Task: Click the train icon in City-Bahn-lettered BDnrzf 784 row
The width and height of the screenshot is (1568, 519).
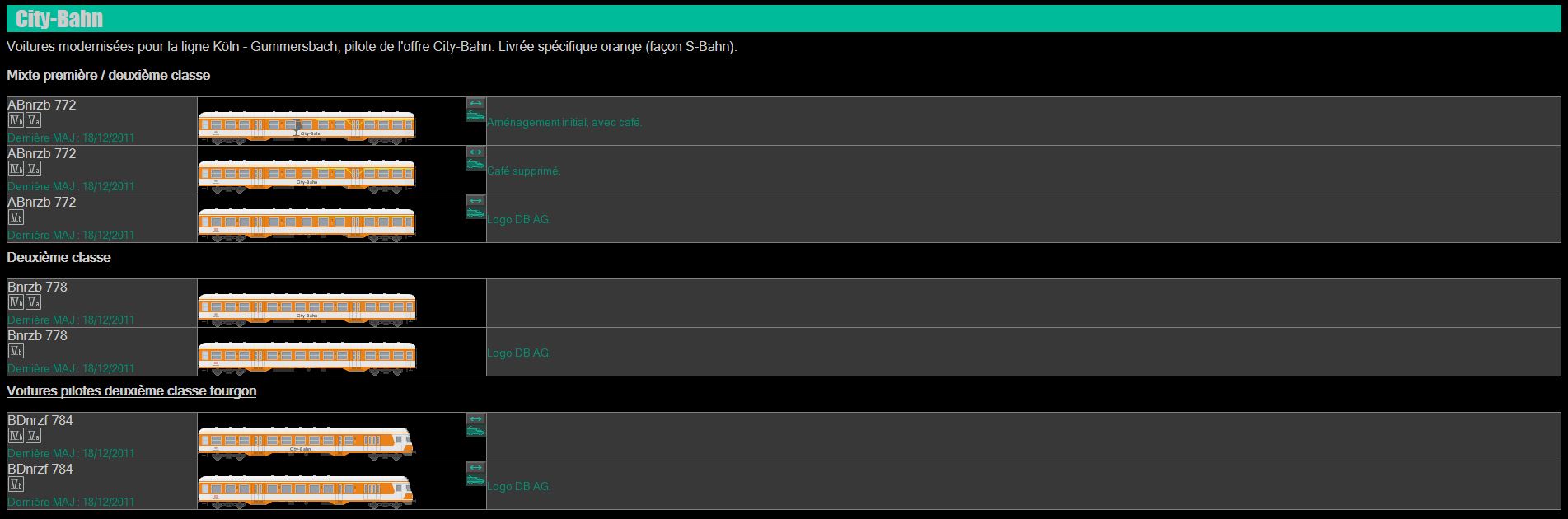Action: click(x=475, y=432)
